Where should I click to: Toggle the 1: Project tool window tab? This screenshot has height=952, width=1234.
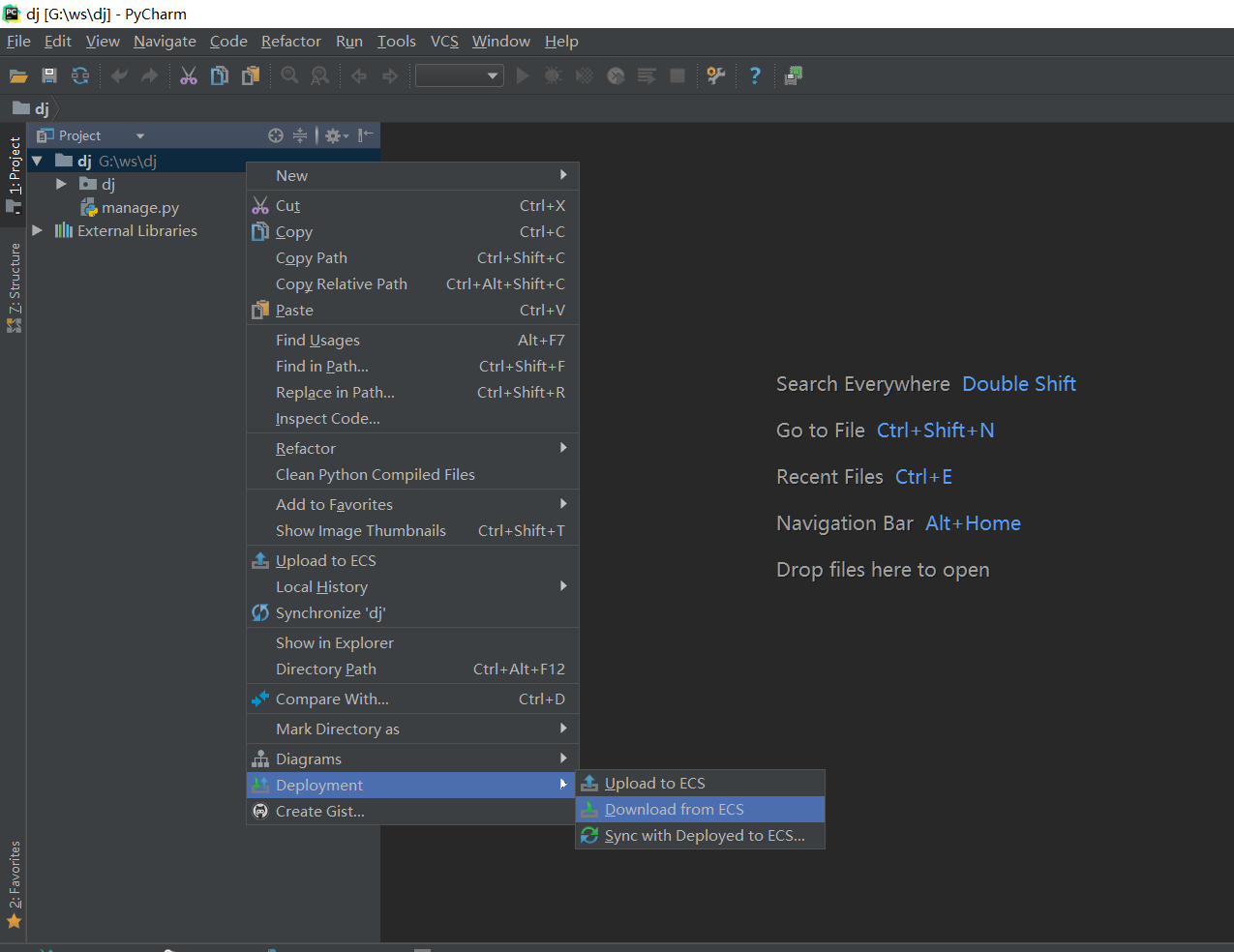(x=14, y=174)
